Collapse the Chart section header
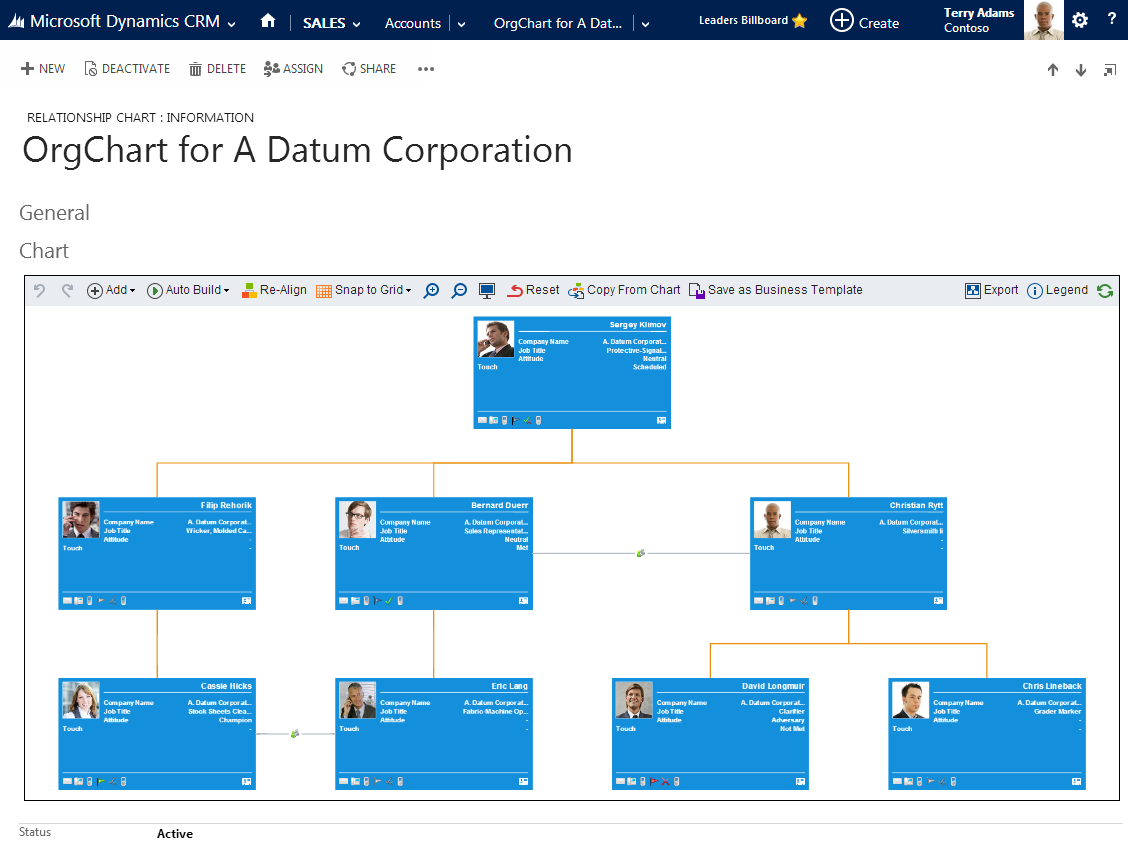1128x846 pixels. 44,251
